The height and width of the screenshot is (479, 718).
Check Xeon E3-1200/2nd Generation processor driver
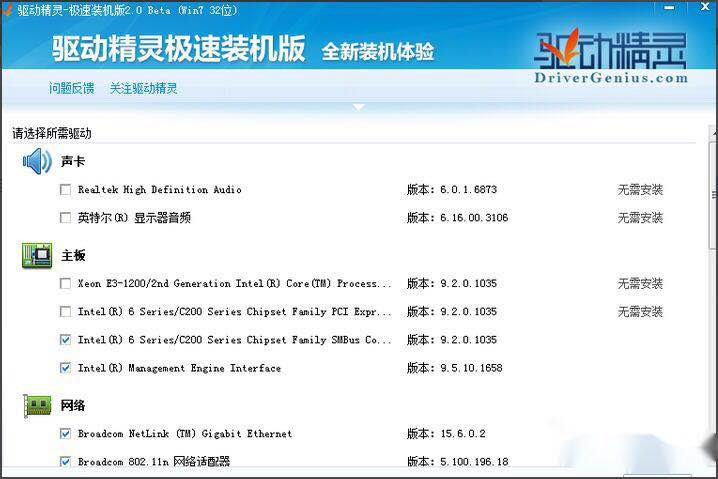[x=65, y=283]
